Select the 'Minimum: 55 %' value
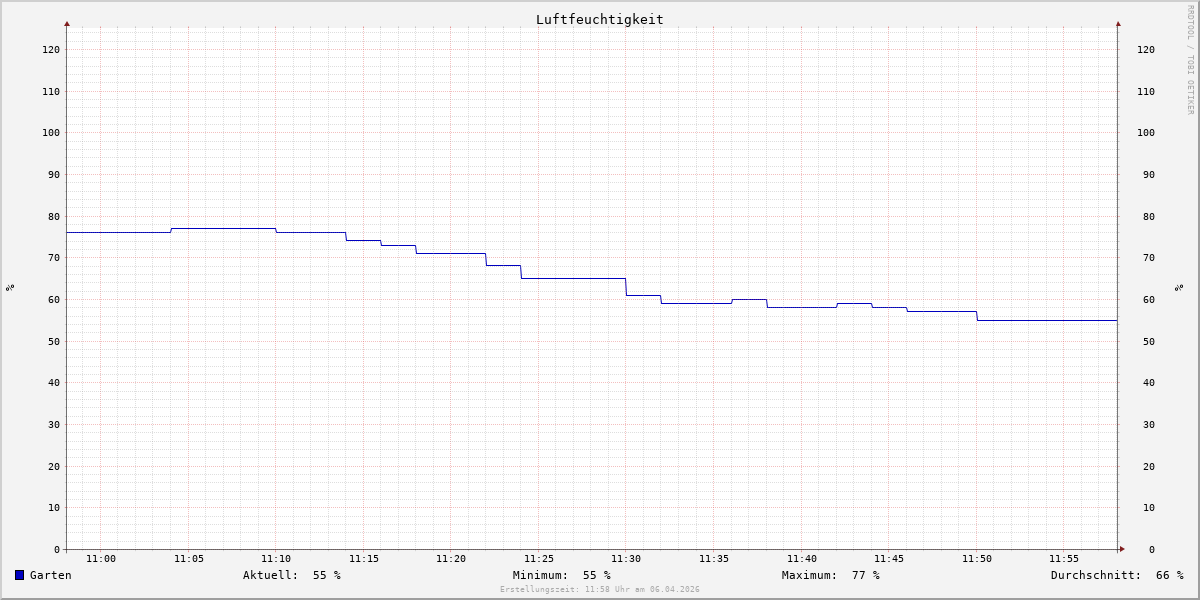Screen dimensions: 1200x600 click(x=562, y=575)
